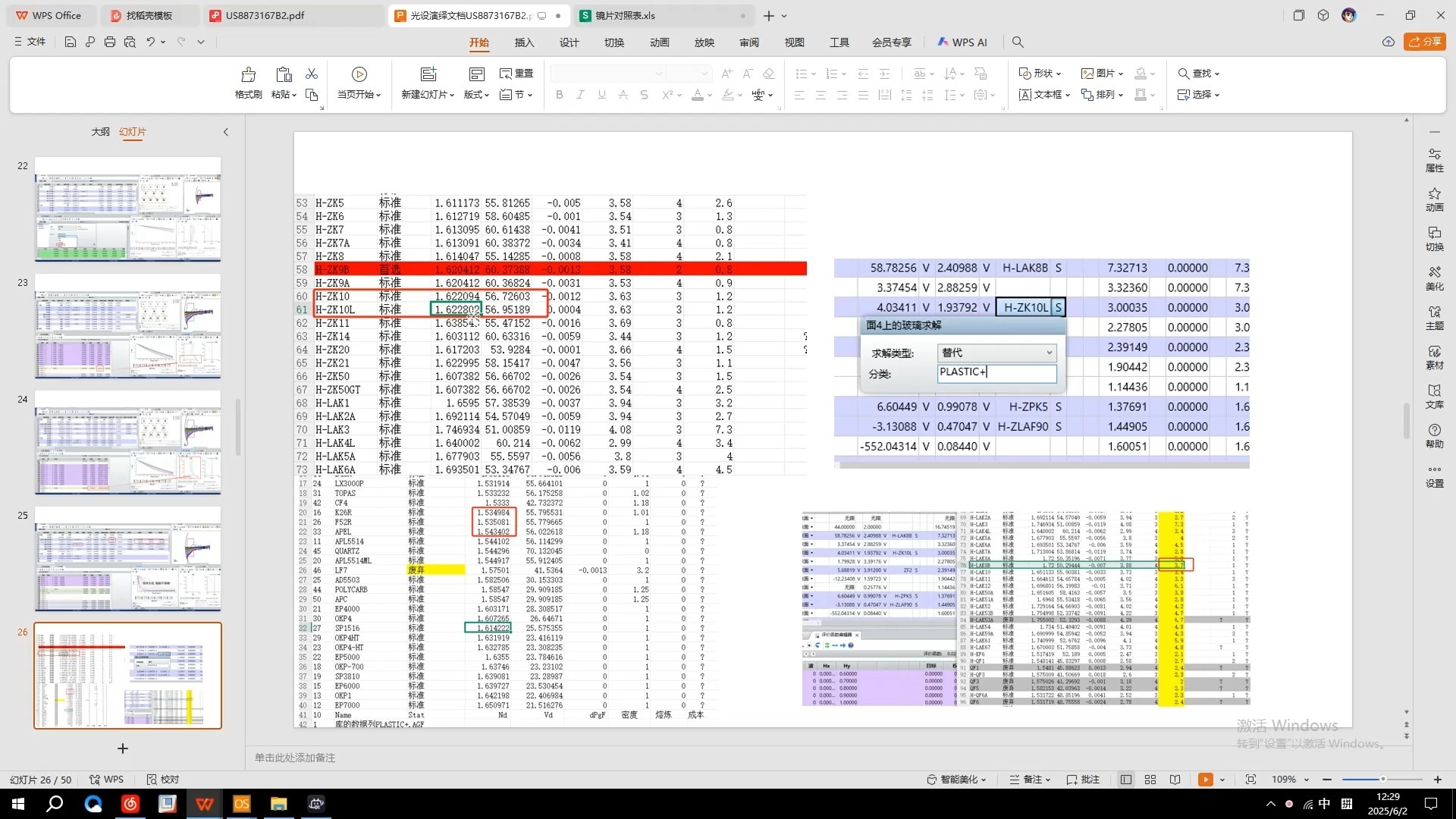This screenshot has height=819, width=1456.
Task: Click the Text Box (文本框) icon
Action: tap(1025, 95)
